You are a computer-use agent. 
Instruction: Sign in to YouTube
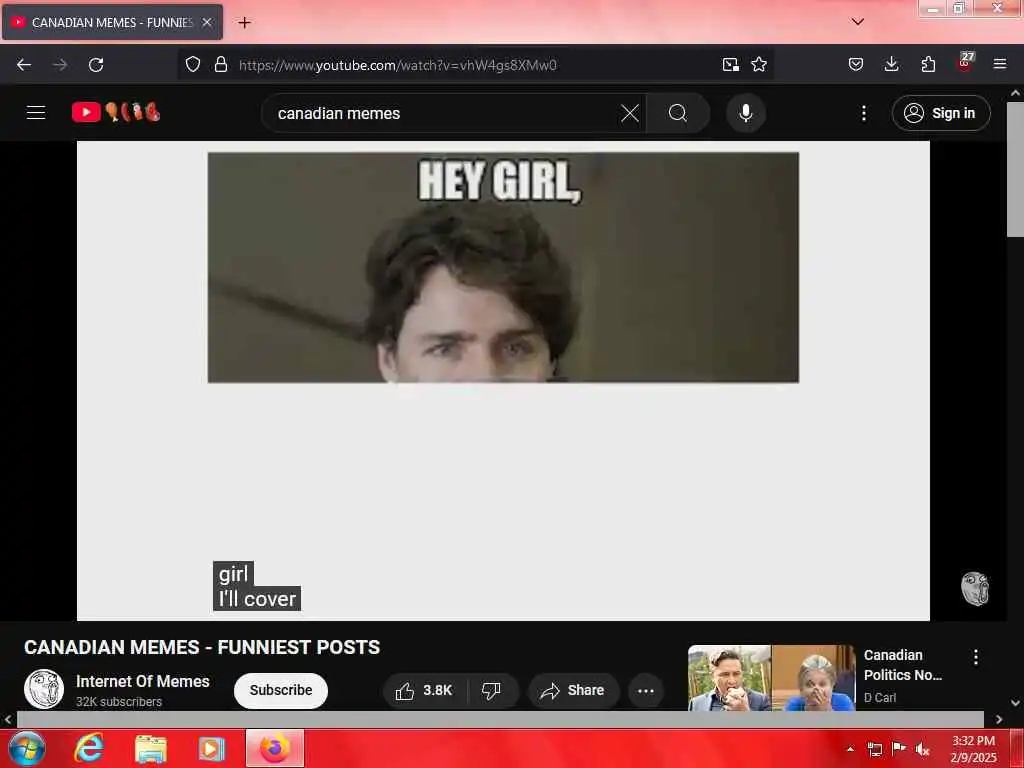tap(941, 113)
